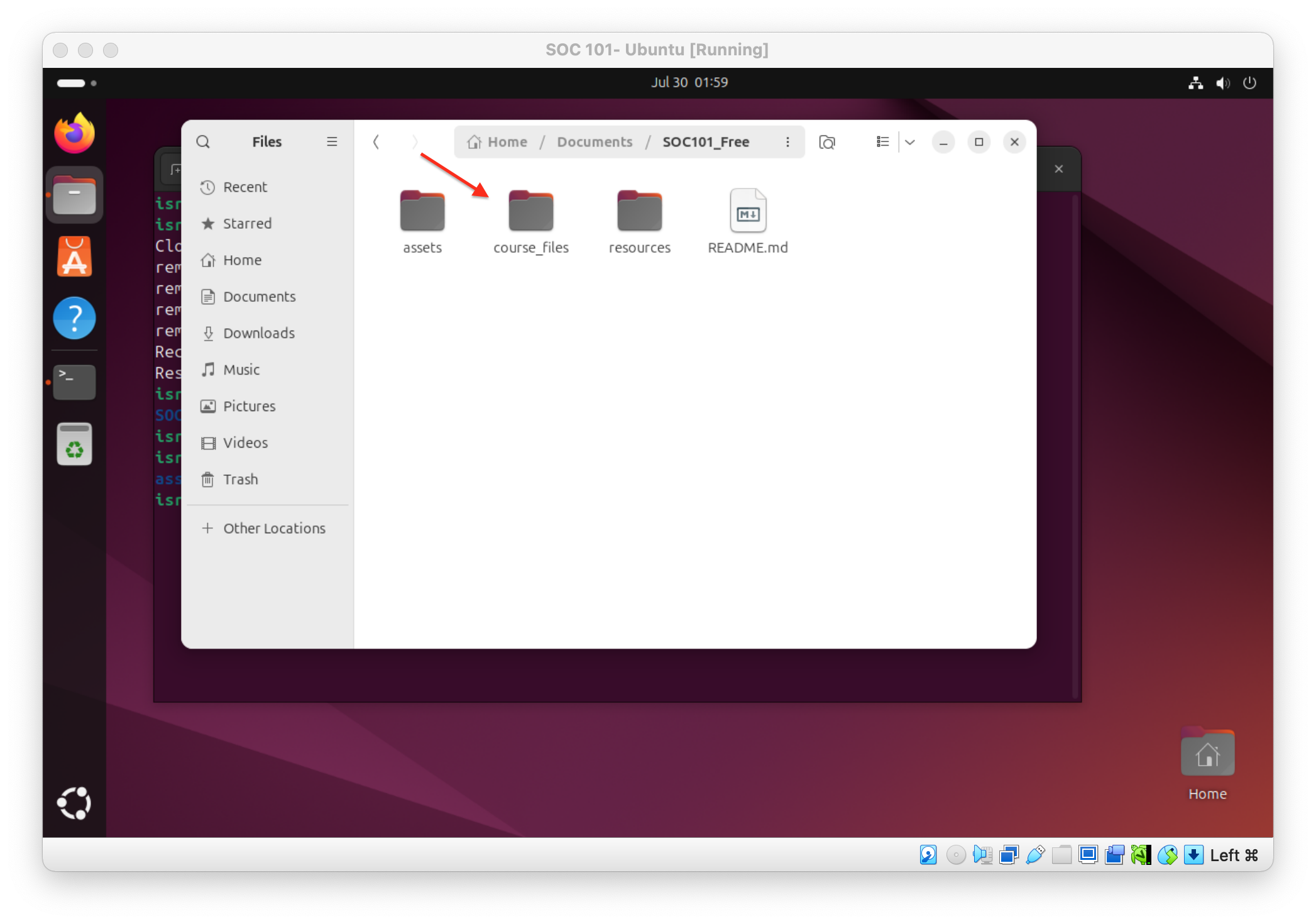Switch to list view icon
Viewport: 1316px width, 924px height.
(882, 142)
